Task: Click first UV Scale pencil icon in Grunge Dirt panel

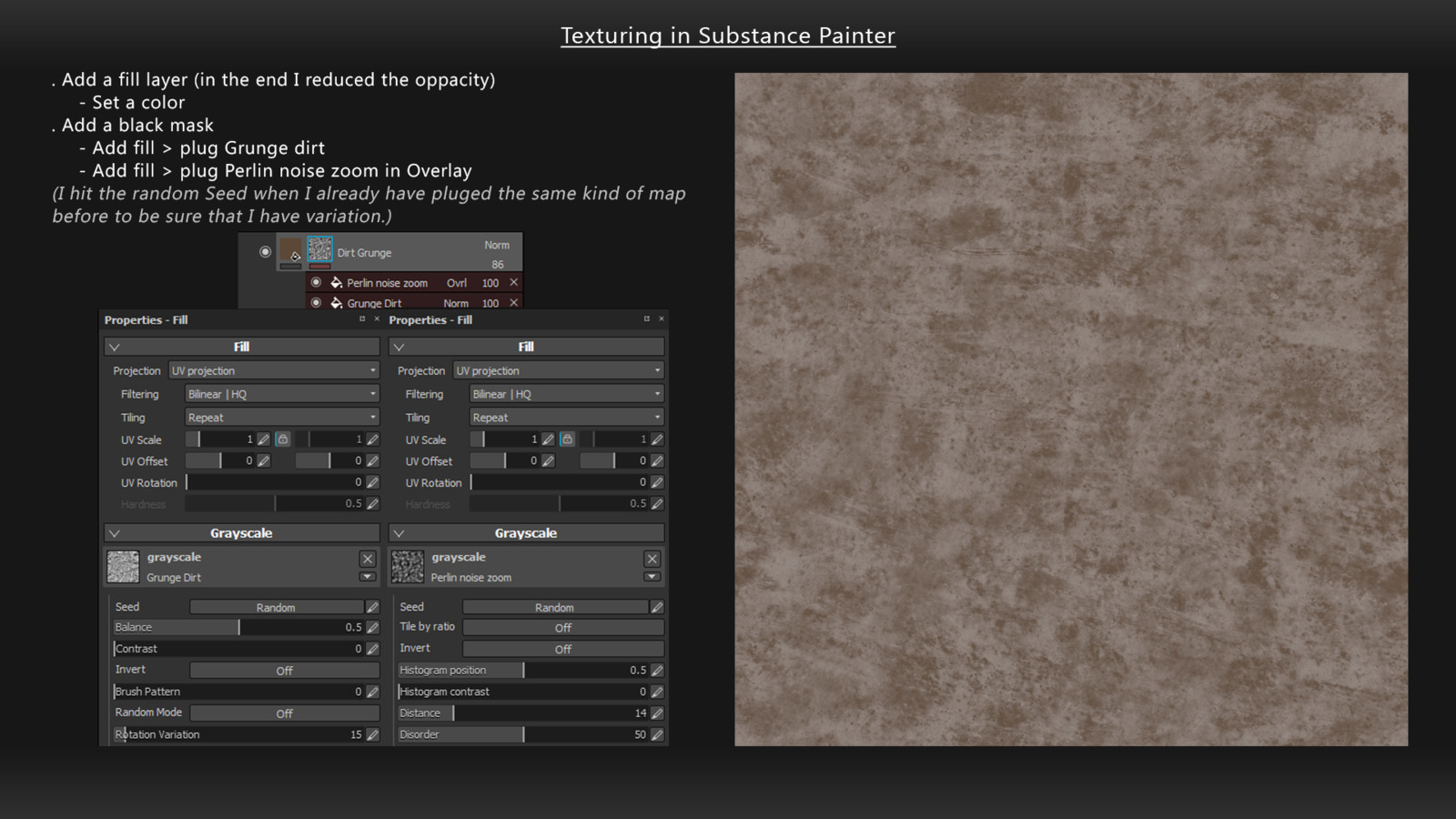Action: (x=263, y=440)
